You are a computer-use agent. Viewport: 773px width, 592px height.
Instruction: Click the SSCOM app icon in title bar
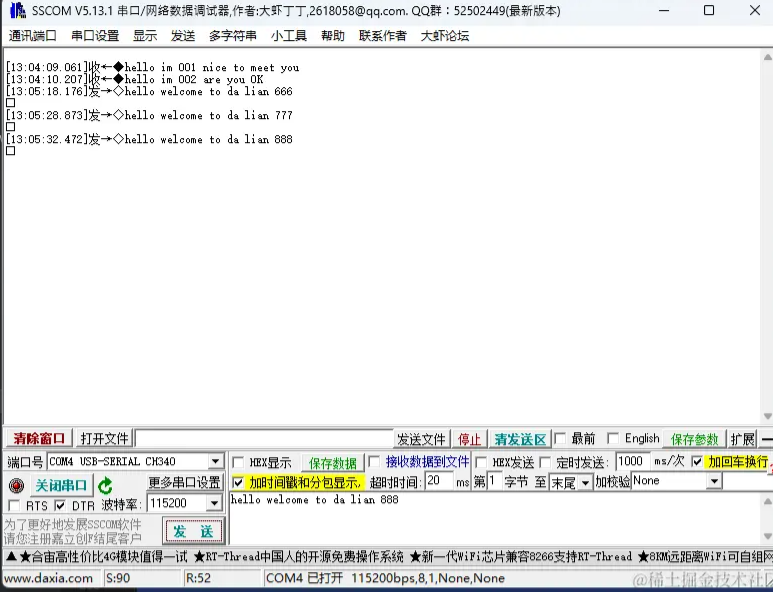click(x=17, y=11)
